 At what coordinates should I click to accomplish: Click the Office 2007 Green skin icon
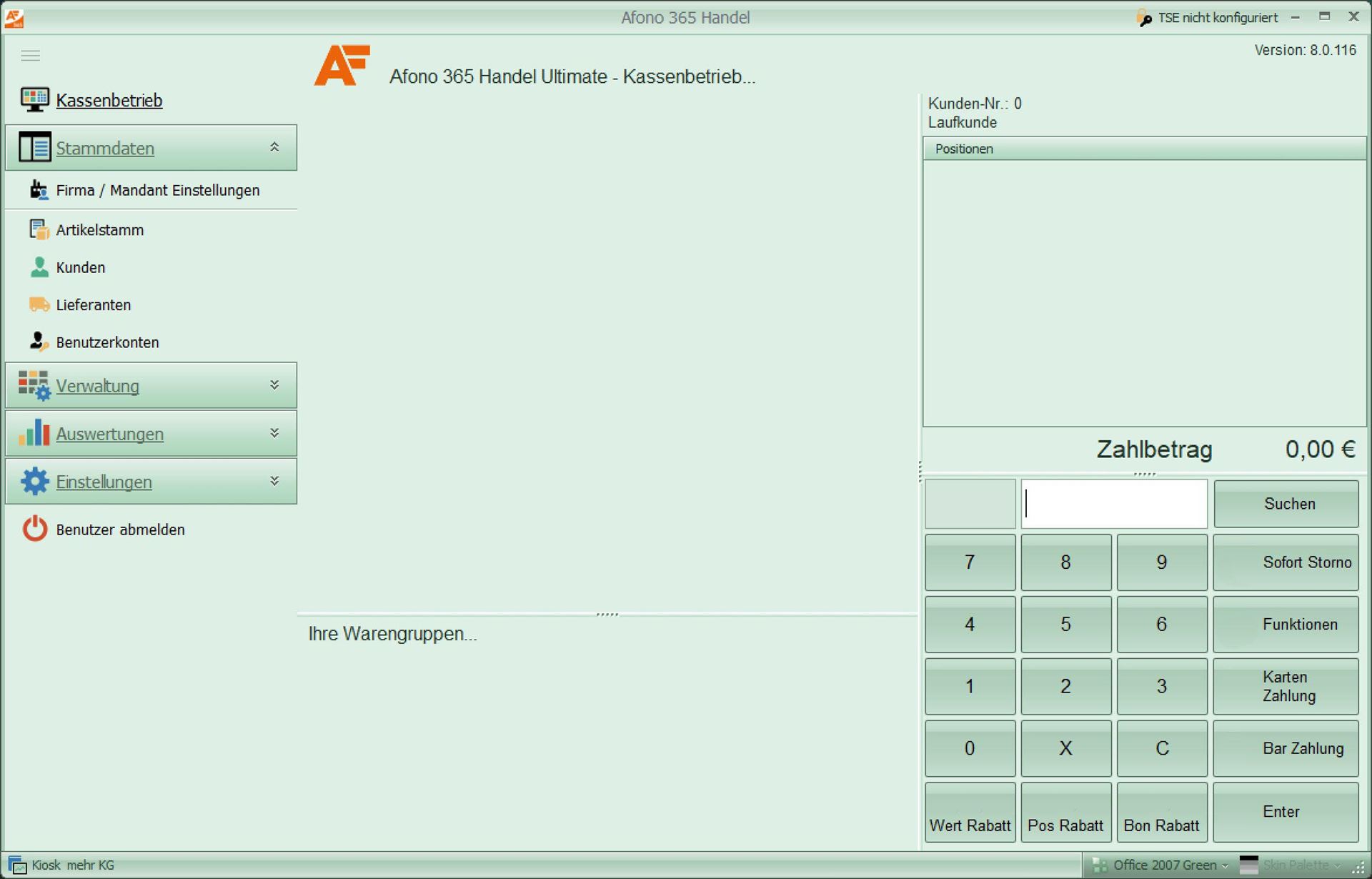pyautogui.click(x=1100, y=865)
